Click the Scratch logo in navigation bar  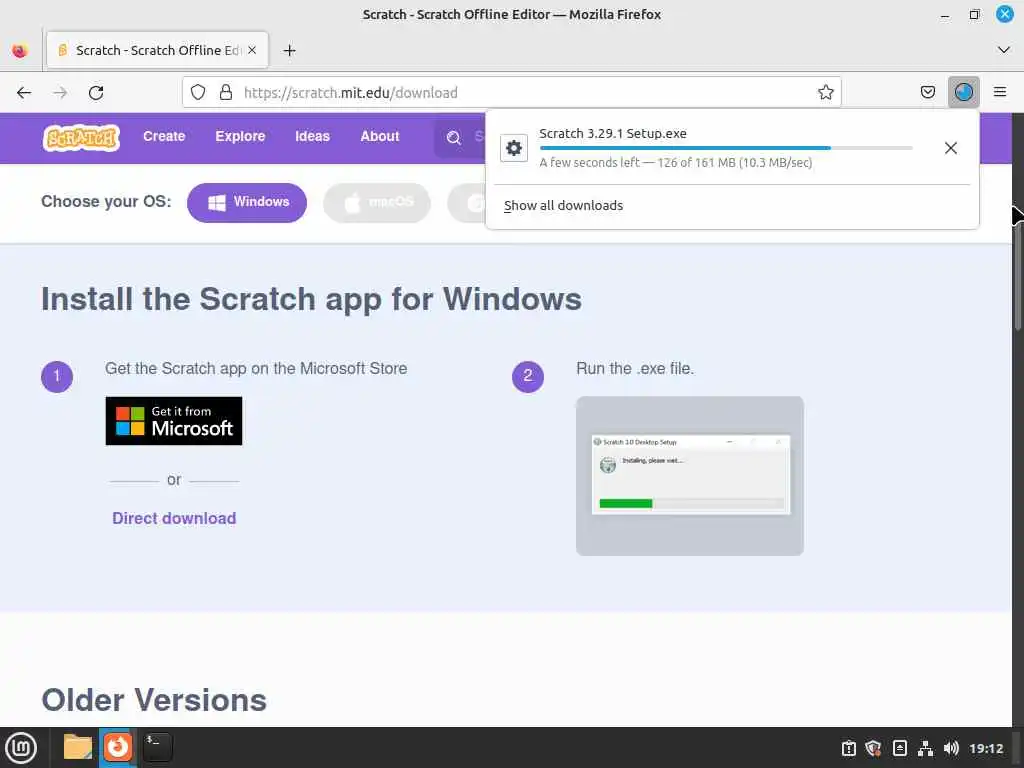[x=82, y=138]
